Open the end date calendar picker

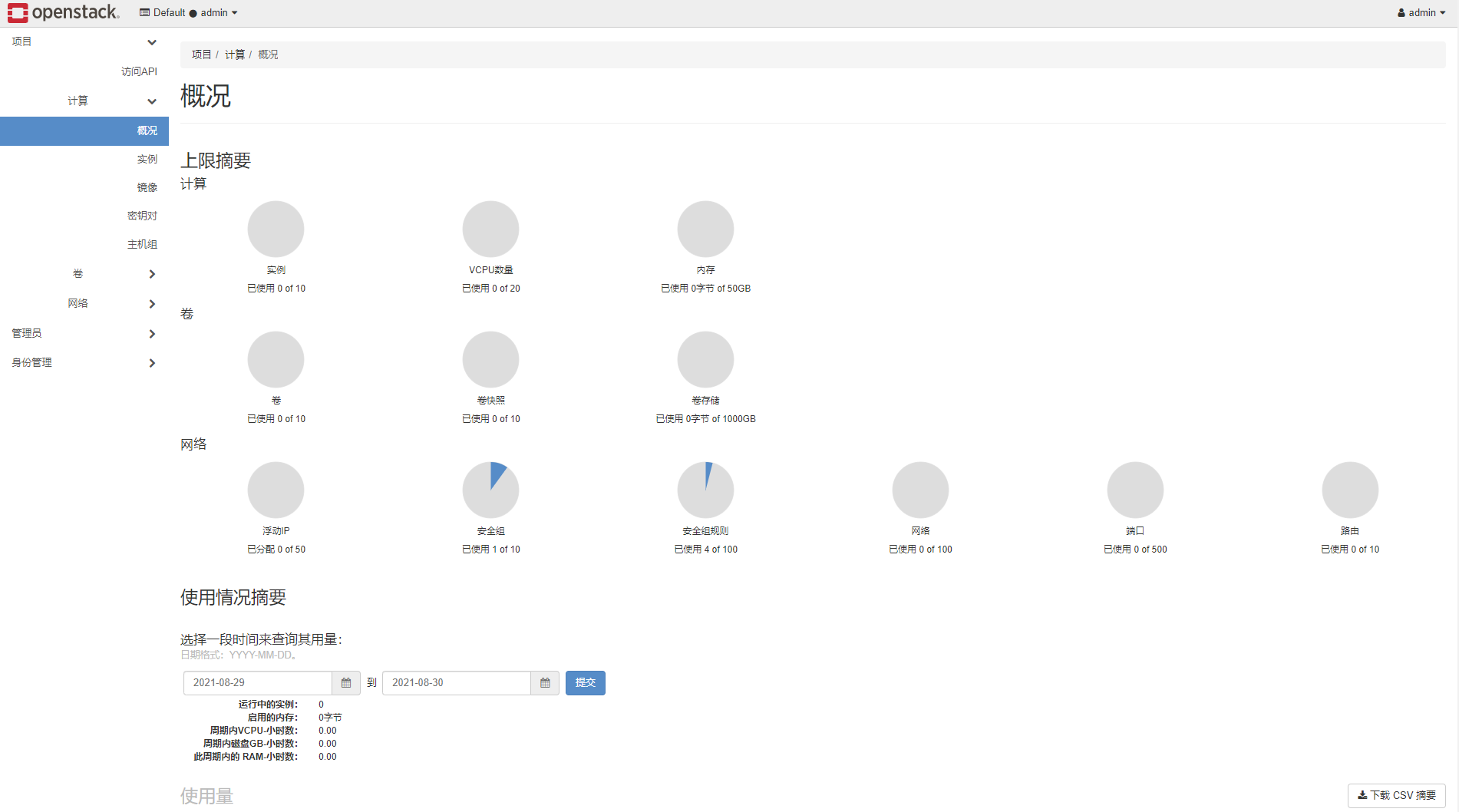(x=545, y=683)
